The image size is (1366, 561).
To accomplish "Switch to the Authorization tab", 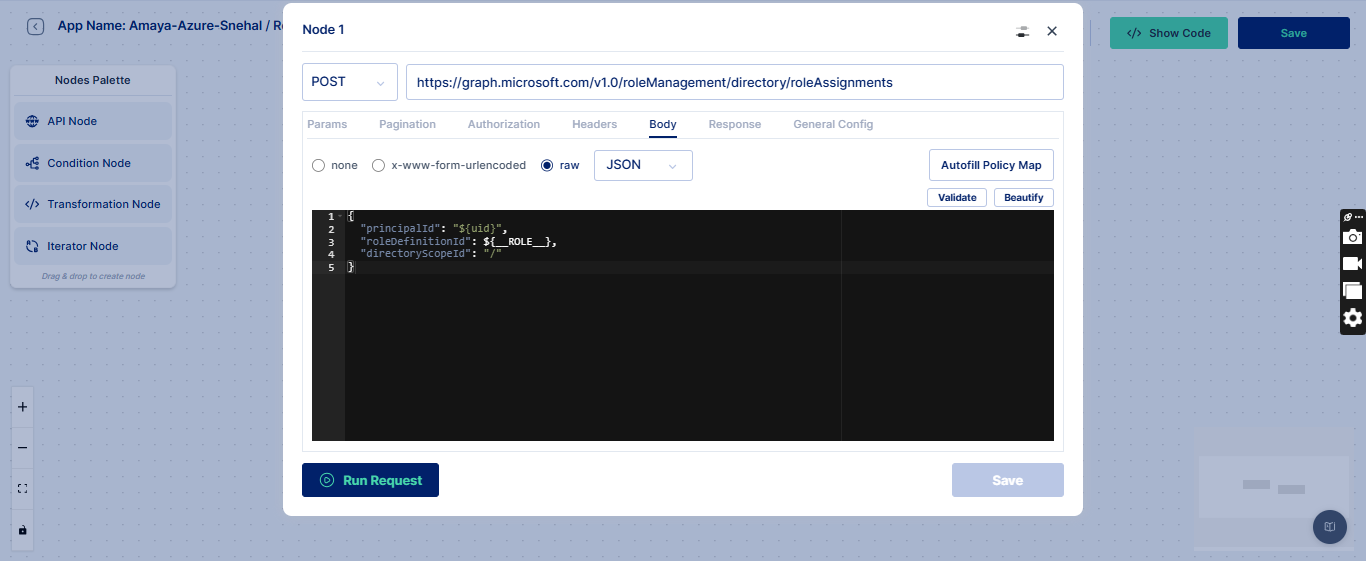I will pyautogui.click(x=503, y=124).
